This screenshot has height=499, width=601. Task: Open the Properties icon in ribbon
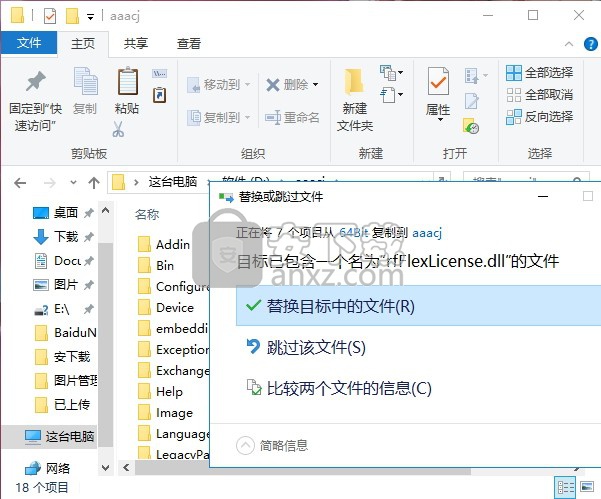coord(438,81)
